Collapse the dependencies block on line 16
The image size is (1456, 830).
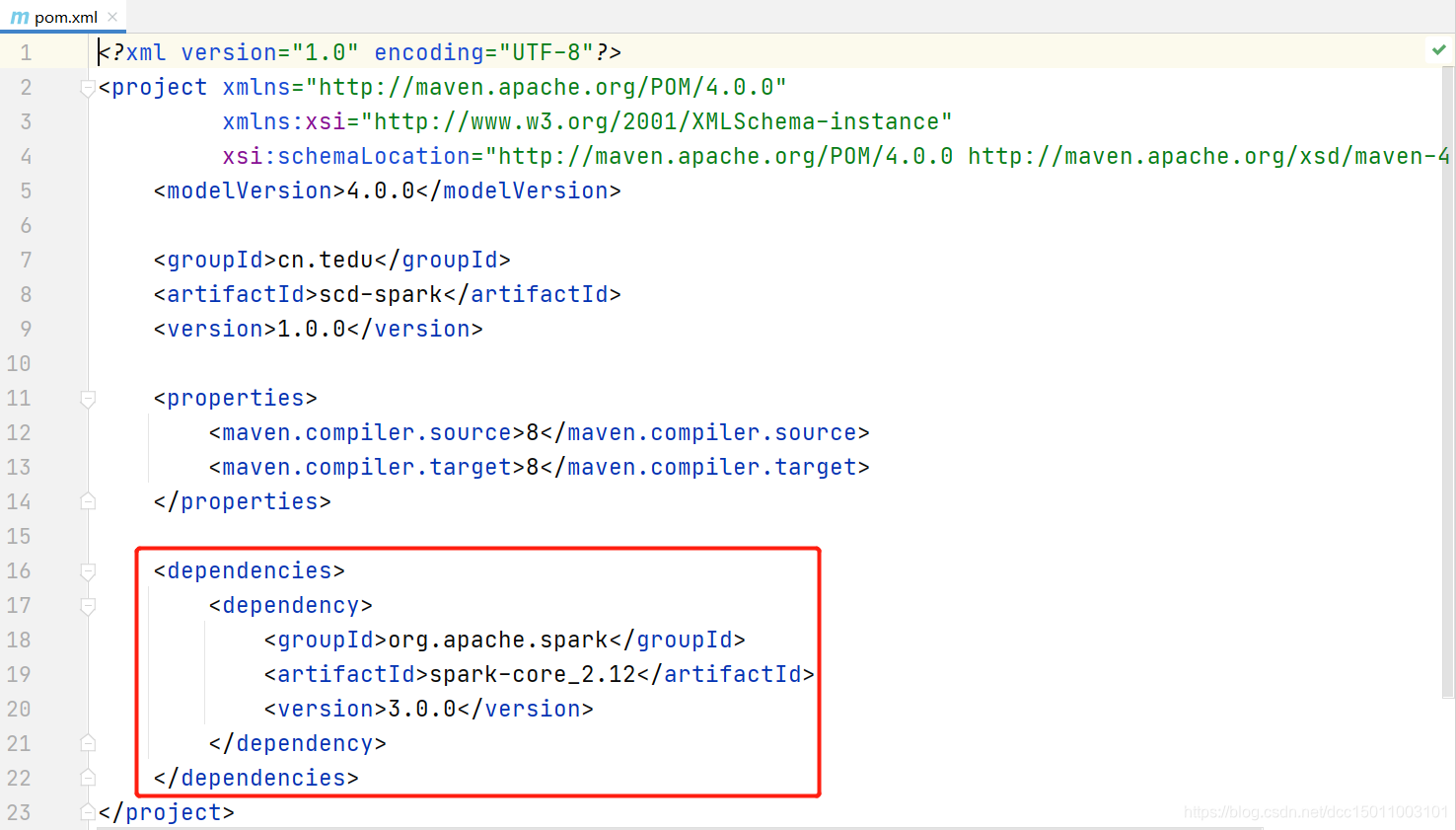88,571
